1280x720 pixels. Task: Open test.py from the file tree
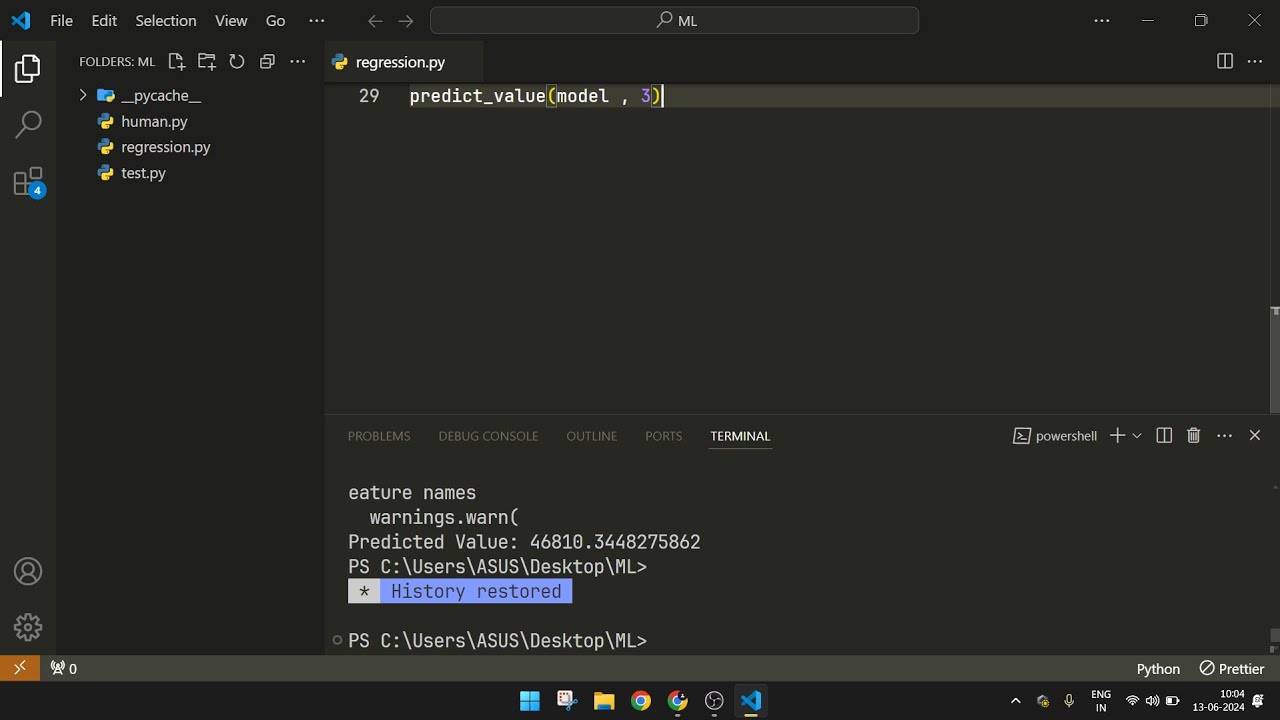coord(143,173)
